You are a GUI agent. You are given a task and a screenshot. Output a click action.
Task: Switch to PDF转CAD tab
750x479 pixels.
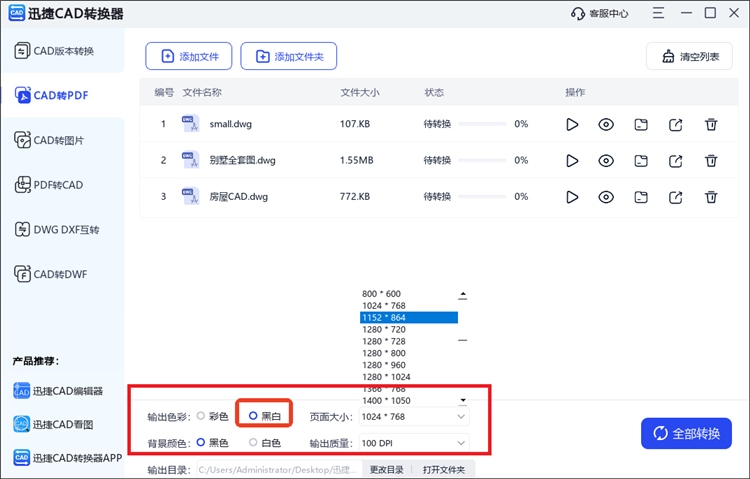point(63,185)
